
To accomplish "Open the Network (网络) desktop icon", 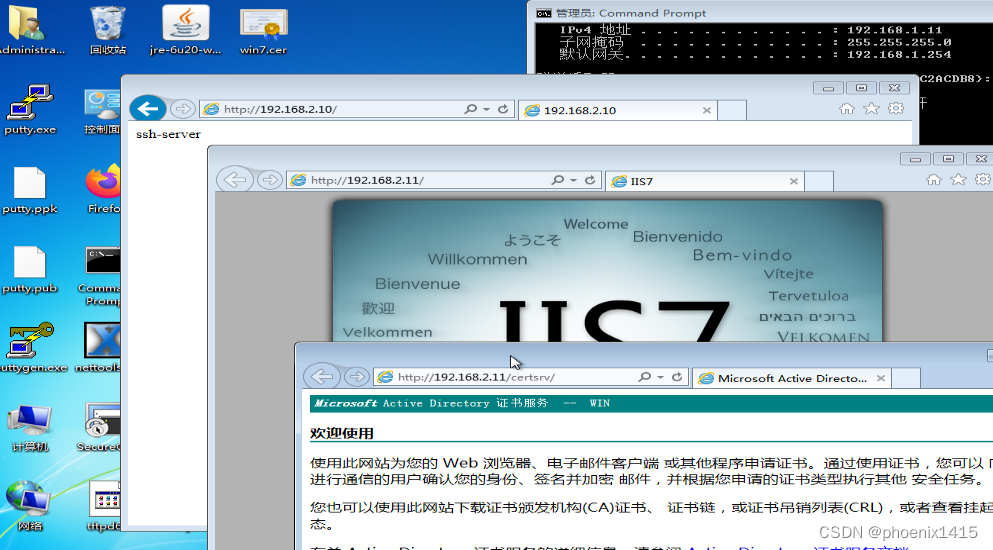I will pos(29,506).
